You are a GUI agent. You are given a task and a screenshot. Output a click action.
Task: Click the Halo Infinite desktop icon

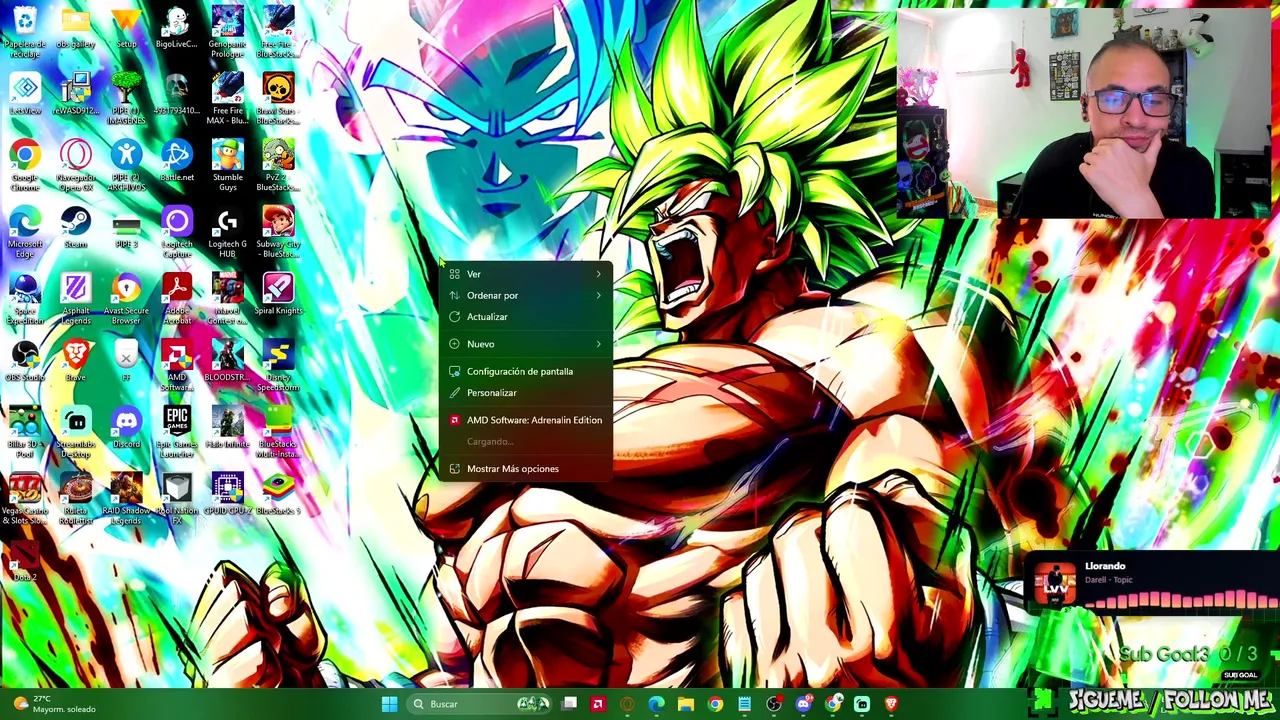point(228,429)
